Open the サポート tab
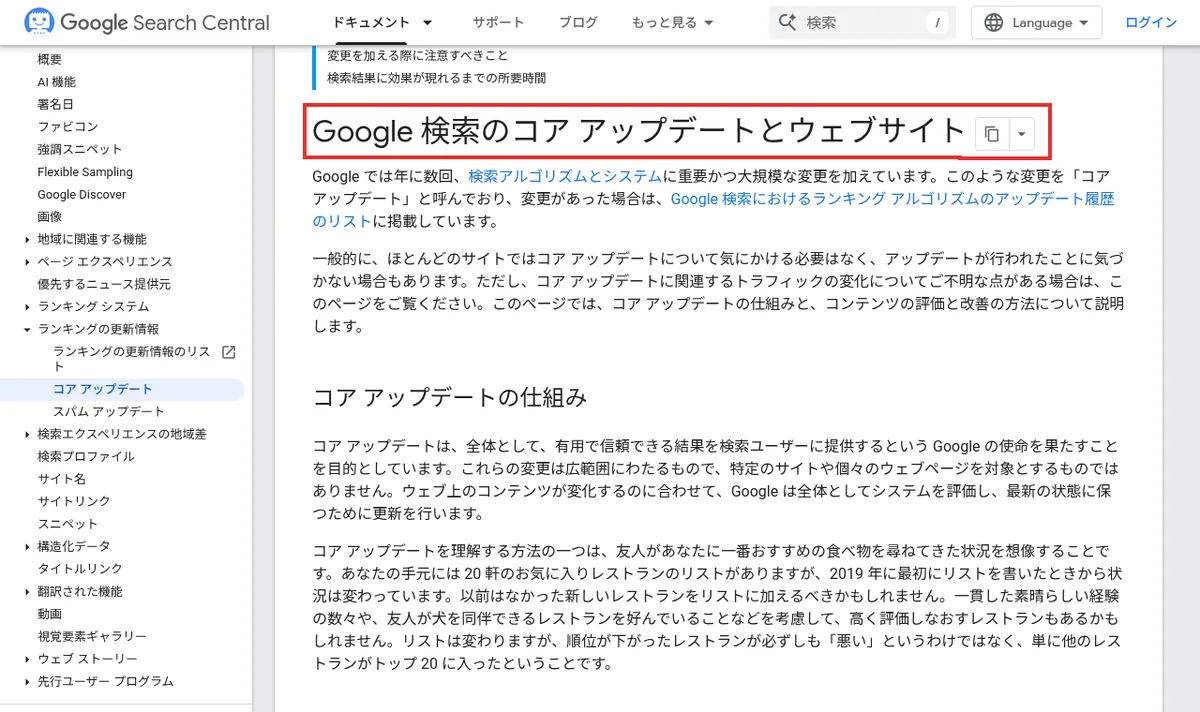 point(498,22)
